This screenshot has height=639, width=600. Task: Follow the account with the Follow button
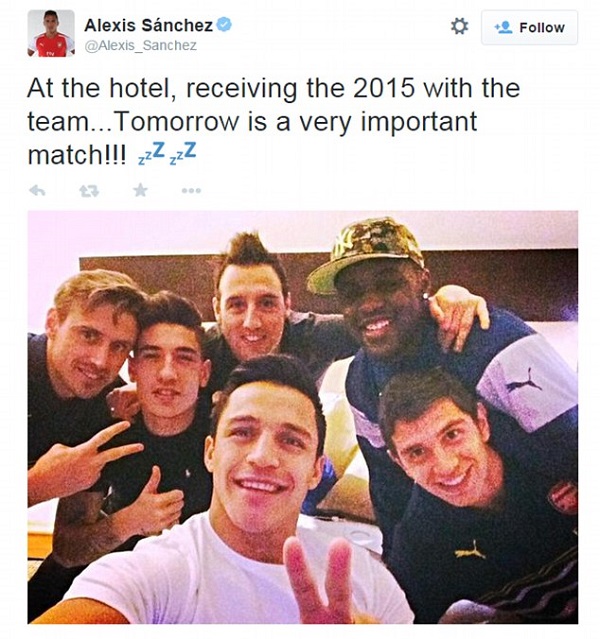[529, 28]
